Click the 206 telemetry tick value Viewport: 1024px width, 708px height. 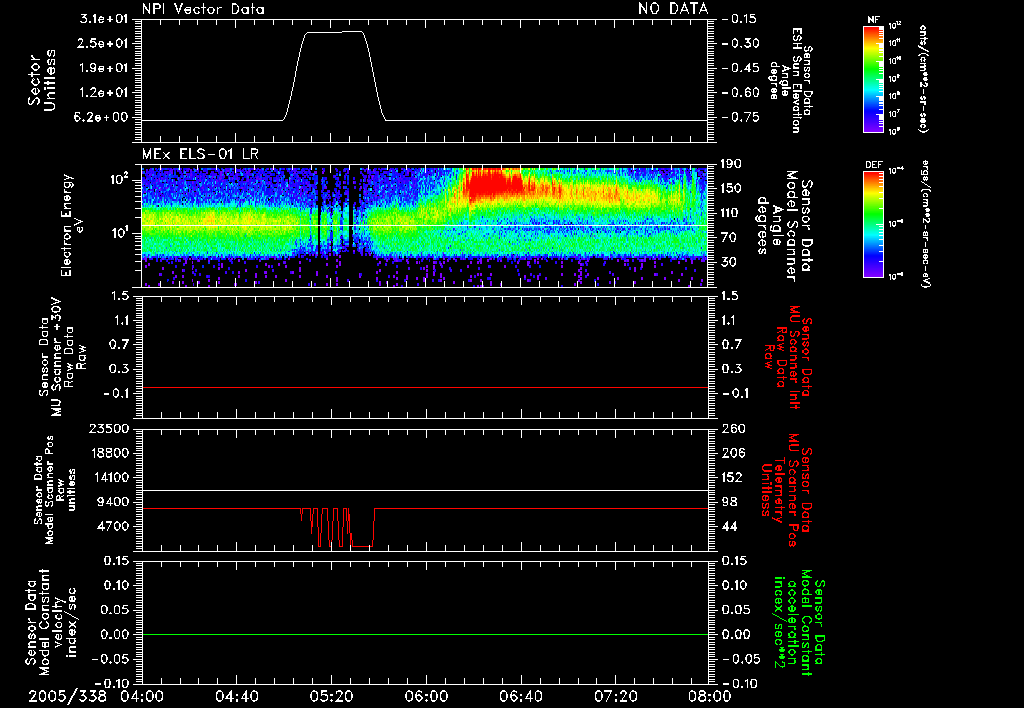[x=731, y=453]
